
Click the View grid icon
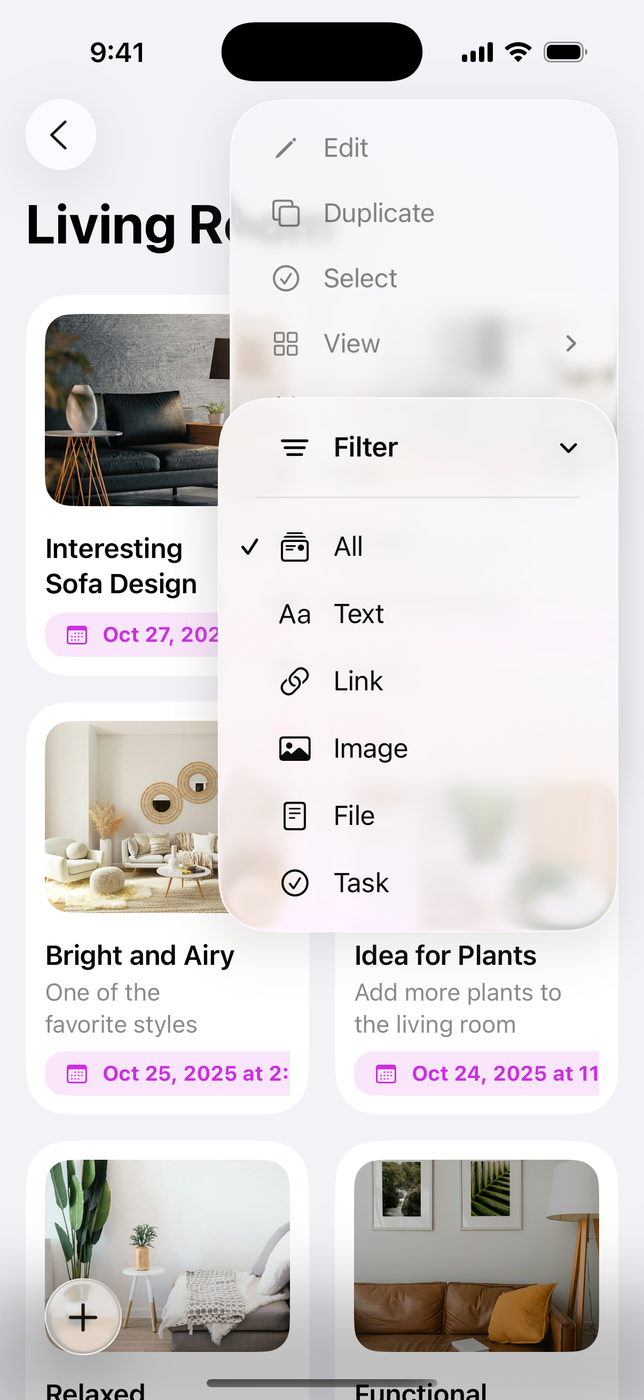pos(286,344)
